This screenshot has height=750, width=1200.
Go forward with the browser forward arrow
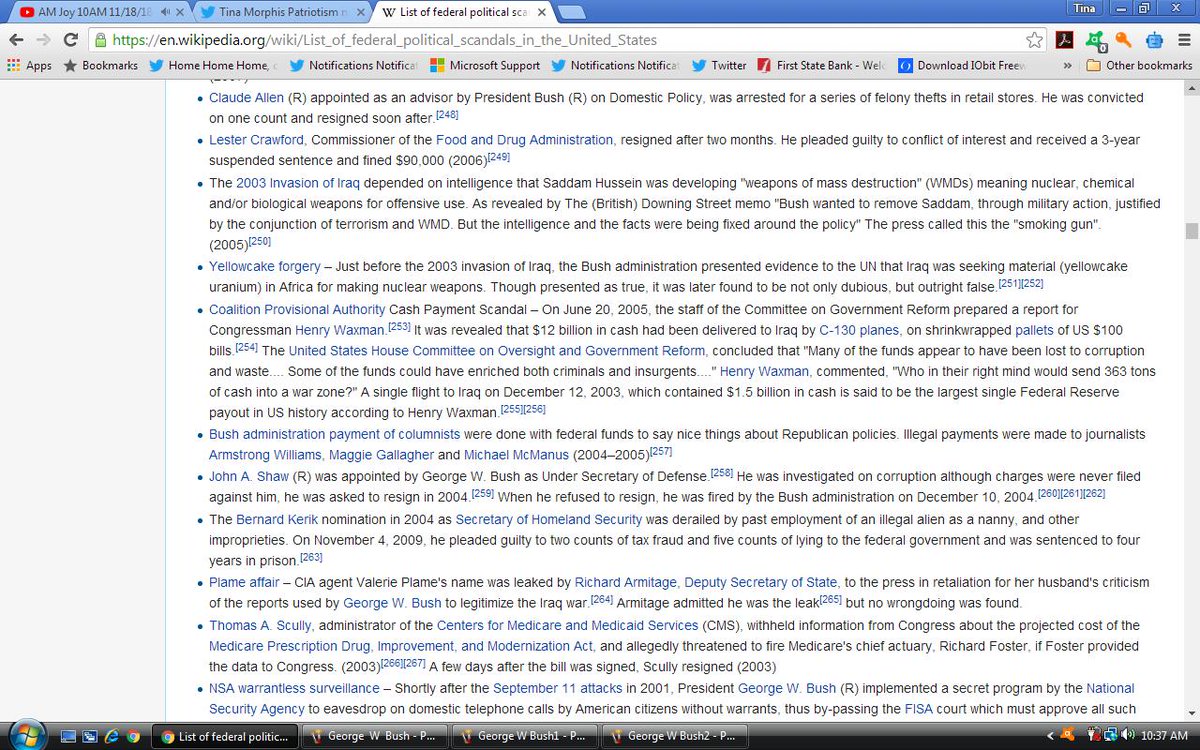tap(43, 41)
